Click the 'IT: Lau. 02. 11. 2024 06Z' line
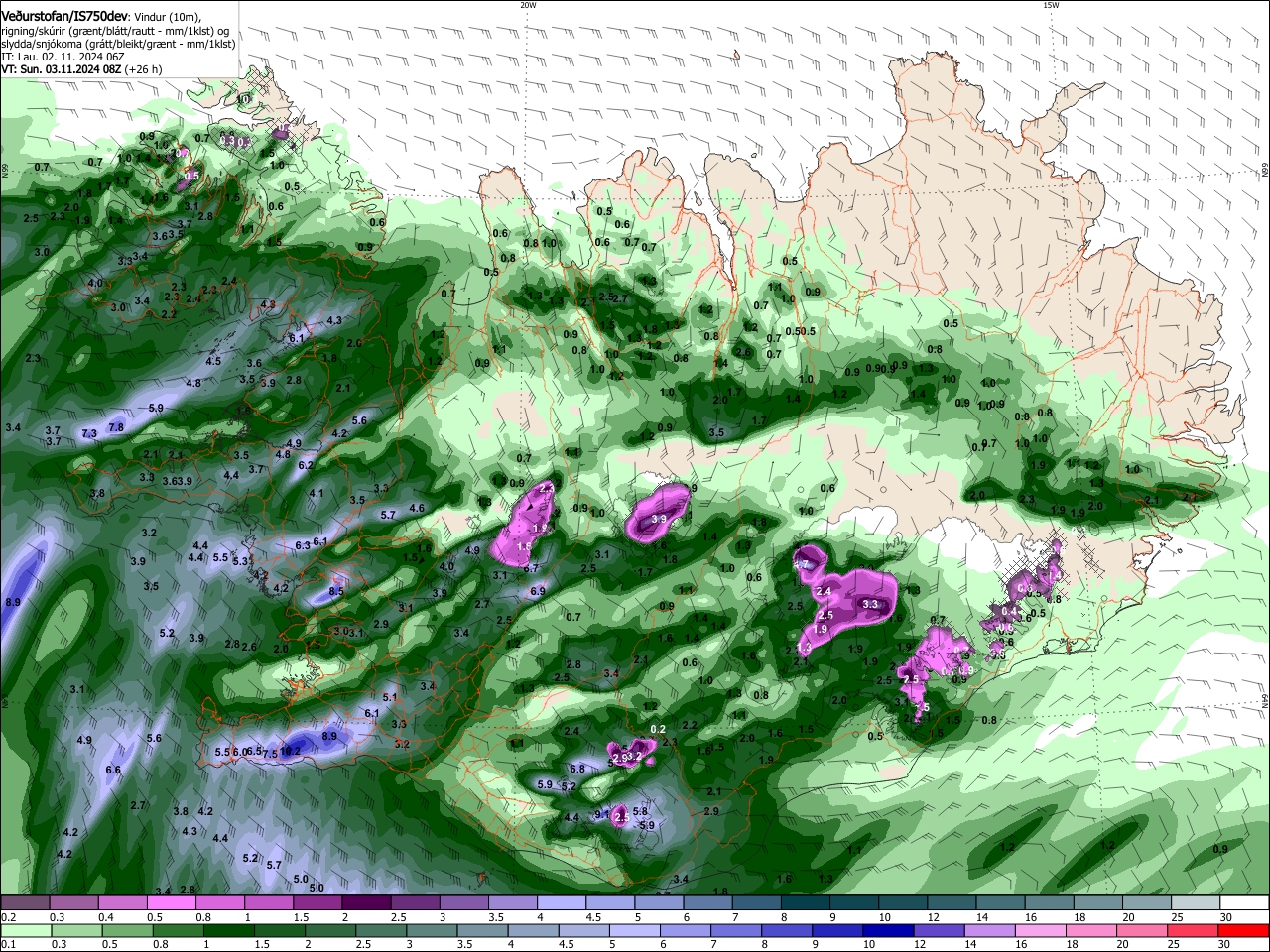 click(63, 57)
